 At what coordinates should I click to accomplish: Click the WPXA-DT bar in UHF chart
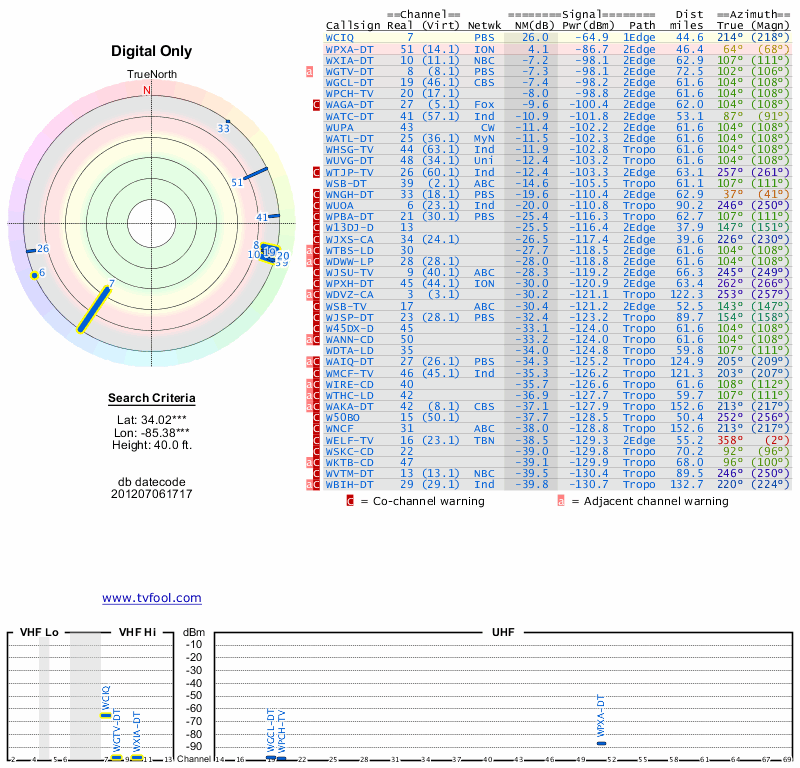601,743
